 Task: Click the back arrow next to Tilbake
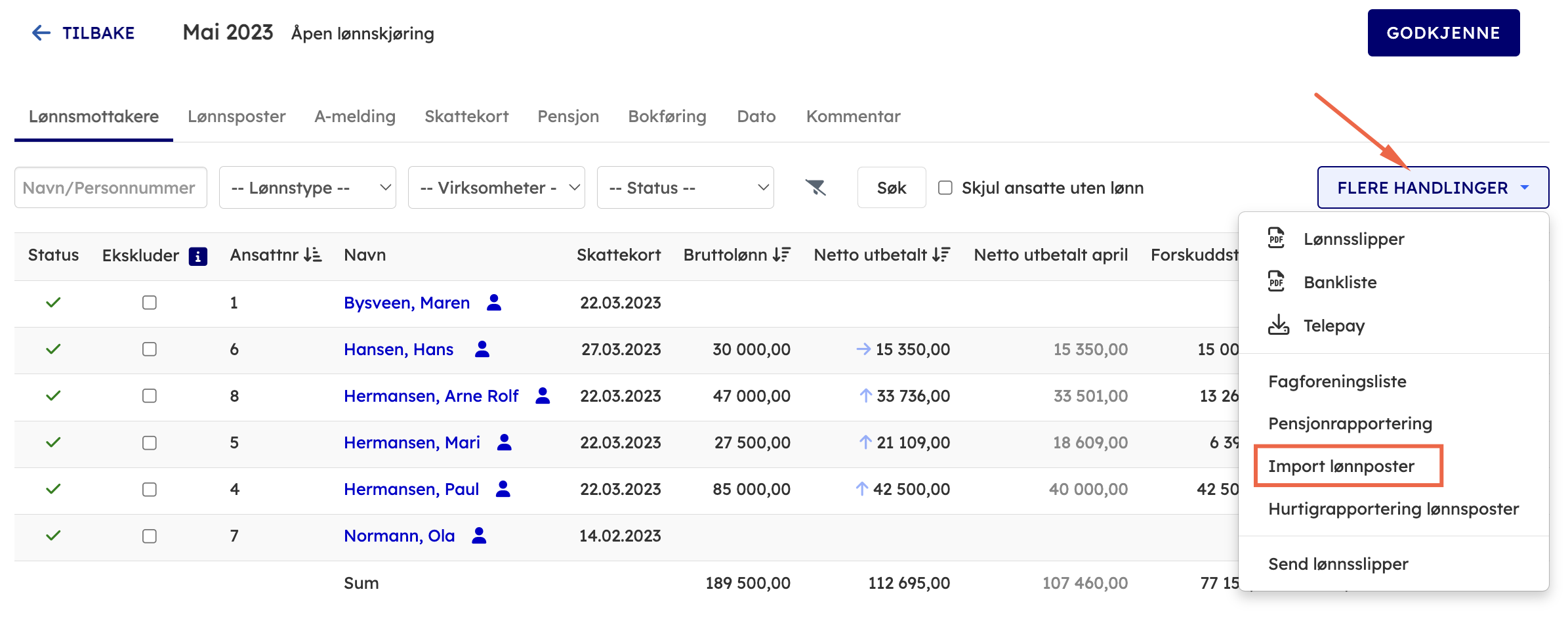coord(41,33)
